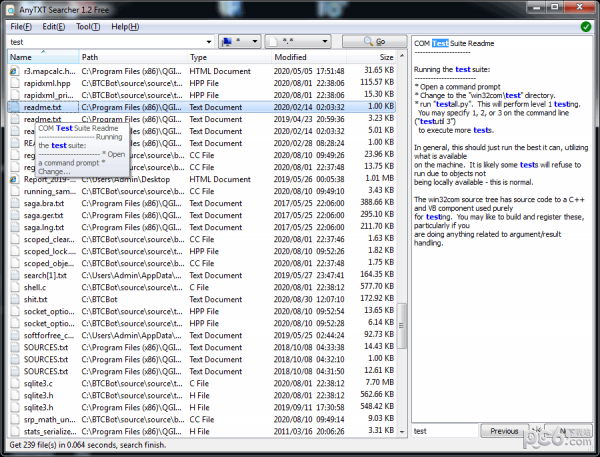600x457 pixels.
Task: Click the 1.01 MB size cell
Action: click(379, 178)
